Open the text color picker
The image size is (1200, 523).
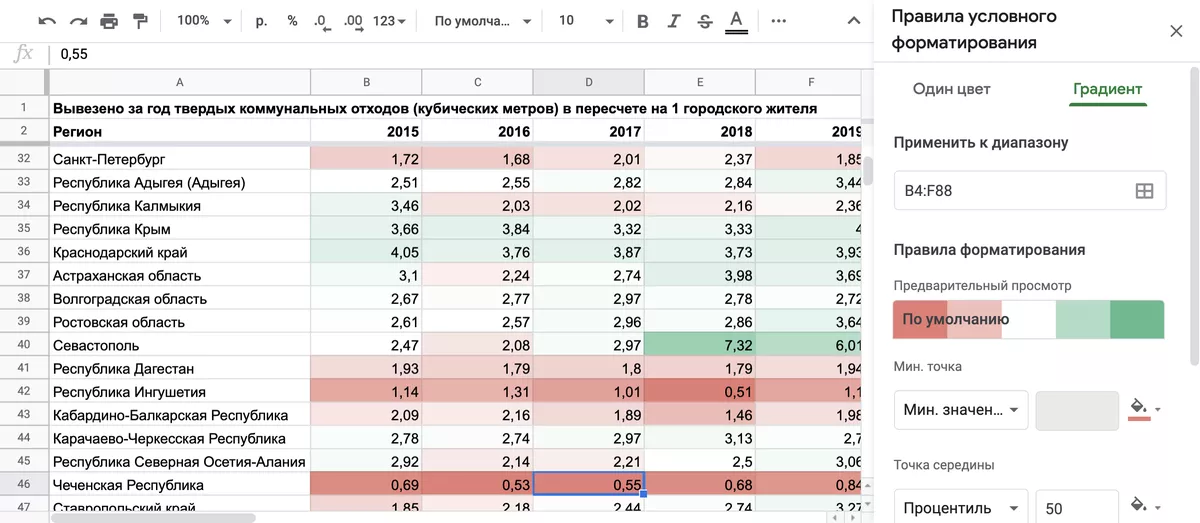click(x=736, y=21)
